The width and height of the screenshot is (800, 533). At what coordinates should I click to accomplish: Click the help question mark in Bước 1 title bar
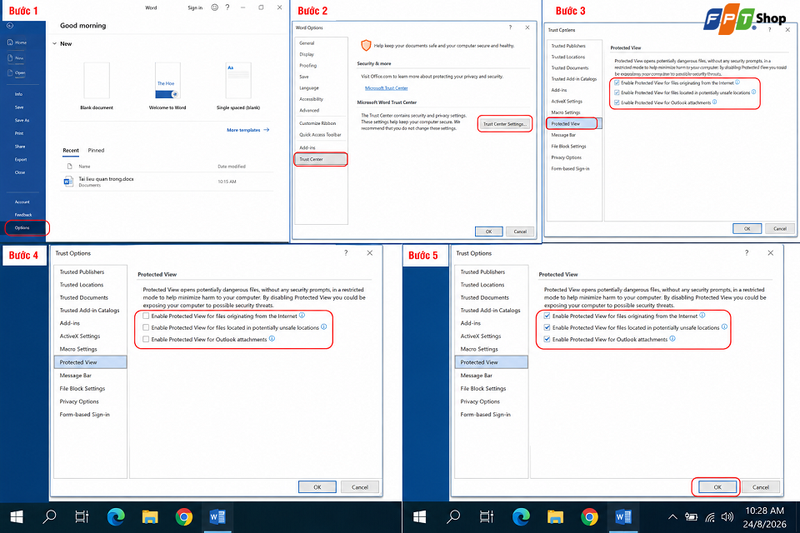point(228,7)
